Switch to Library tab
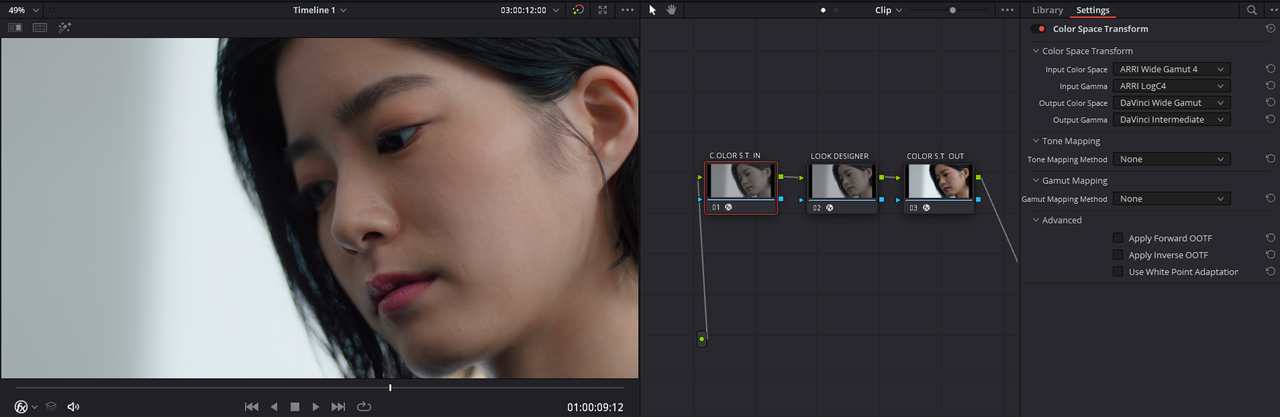Image resolution: width=1280 pixels, height=417 pixels. [1047, 10]
